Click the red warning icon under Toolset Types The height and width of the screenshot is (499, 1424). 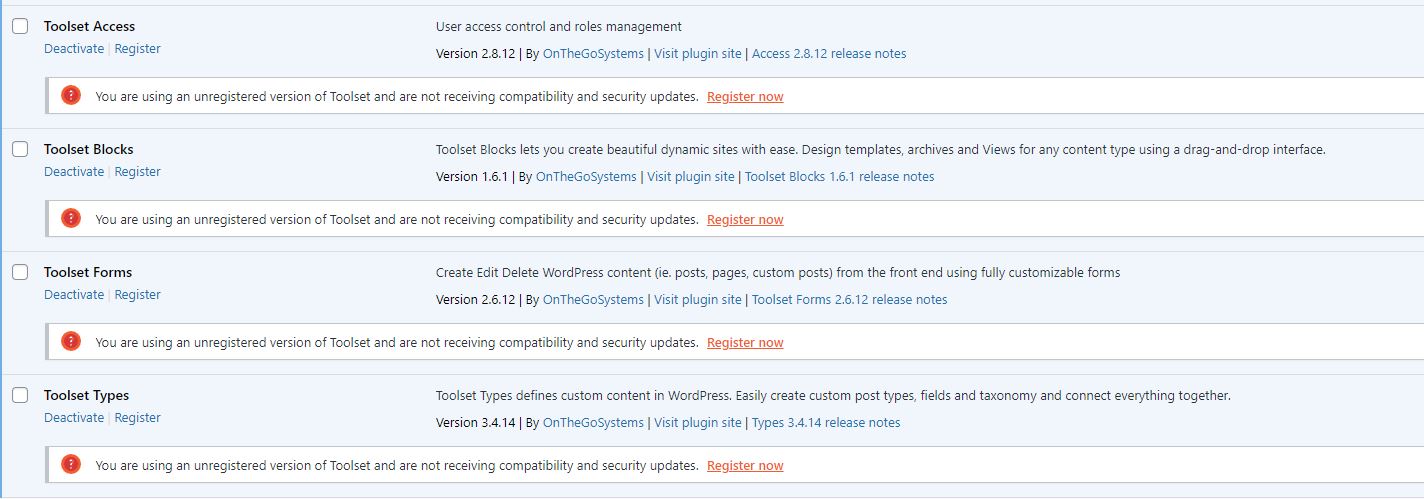[x=71, y=465]
